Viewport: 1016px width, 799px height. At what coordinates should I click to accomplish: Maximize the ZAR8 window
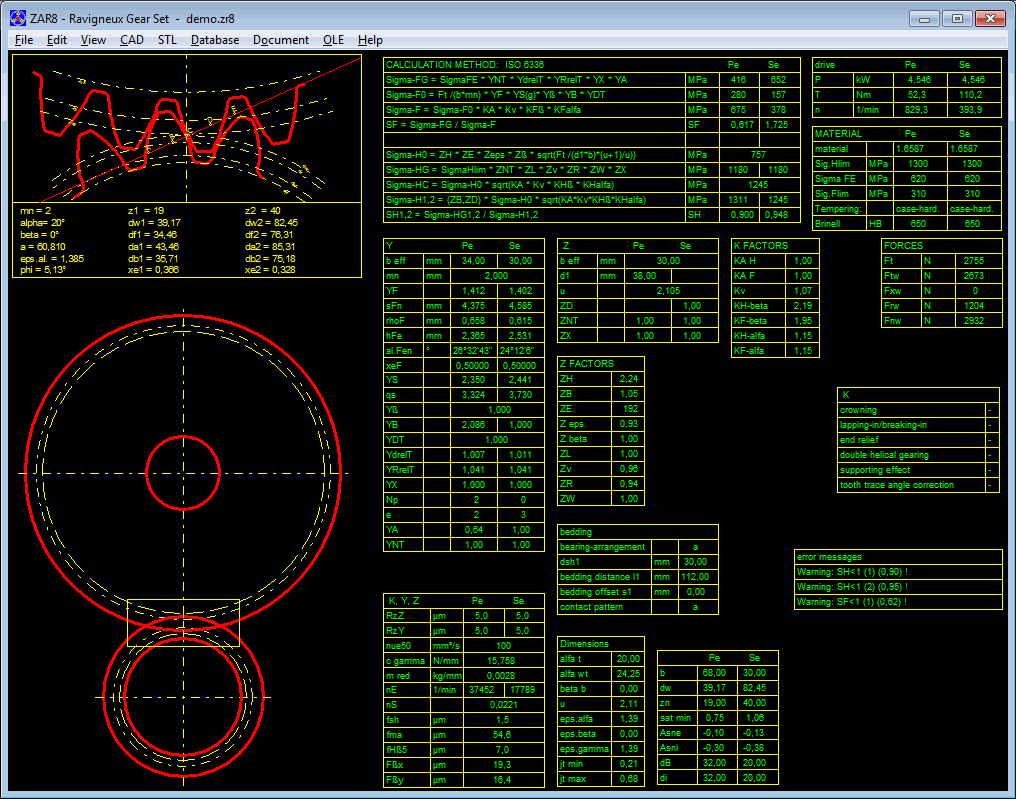957,18
